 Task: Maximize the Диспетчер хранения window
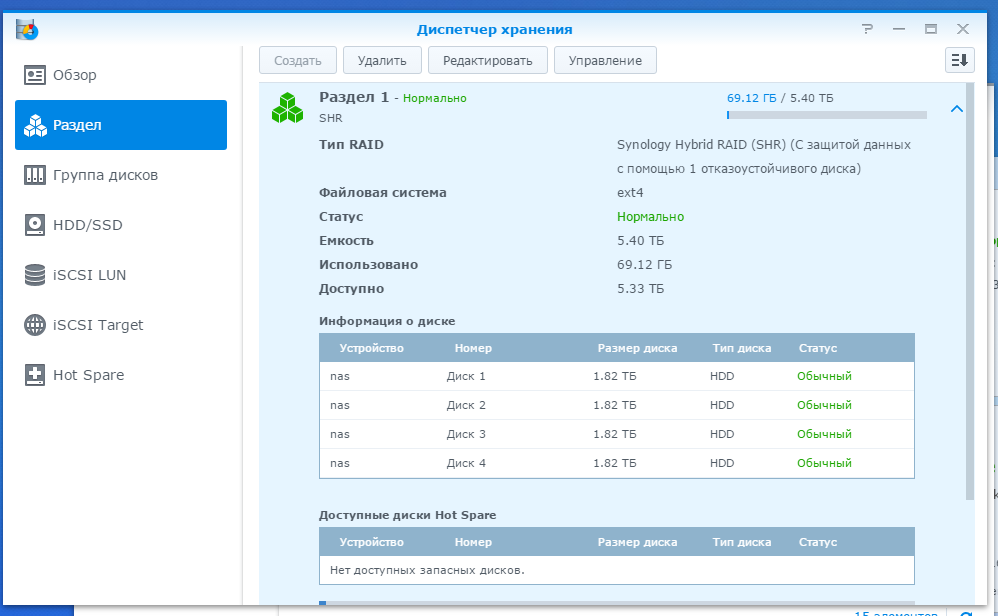coord(931,29)
